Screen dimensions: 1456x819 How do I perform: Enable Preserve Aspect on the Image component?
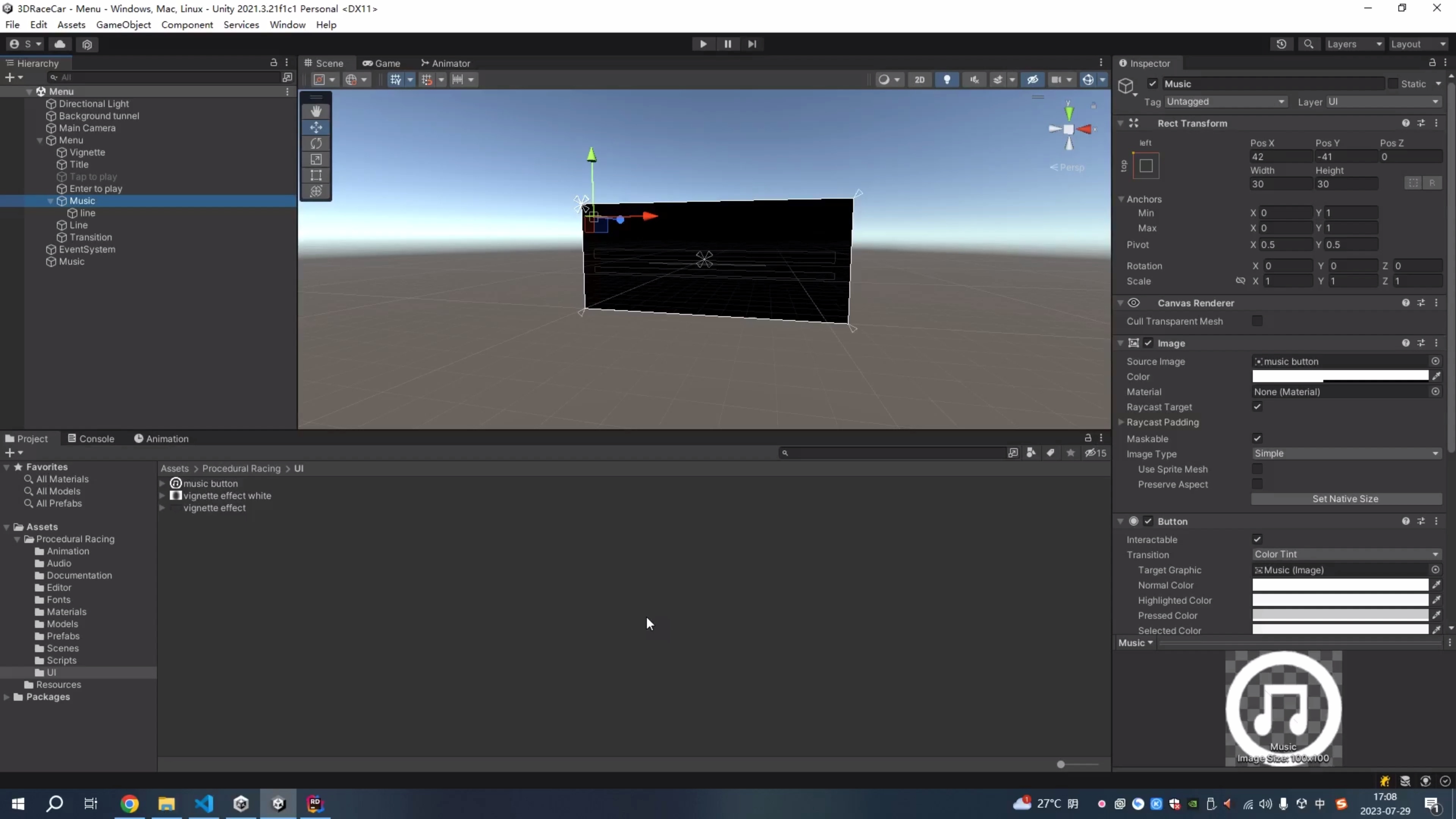(x=1257, y=484)
